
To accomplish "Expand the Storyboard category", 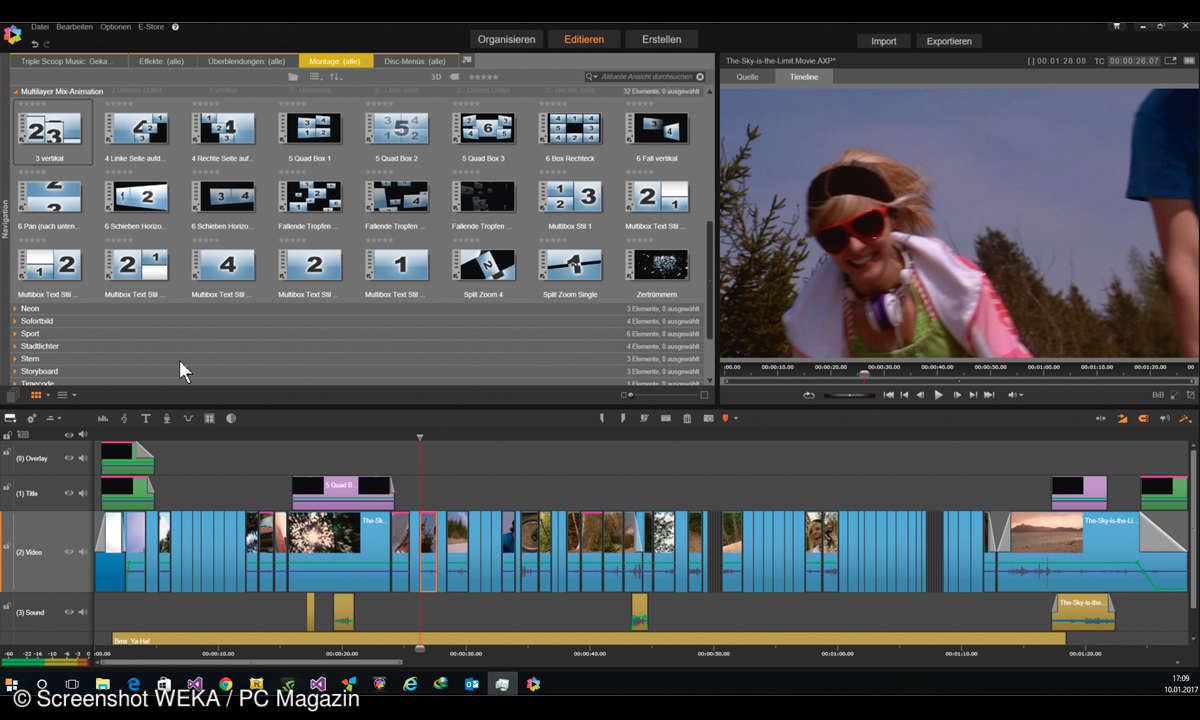I will point(15,371).
